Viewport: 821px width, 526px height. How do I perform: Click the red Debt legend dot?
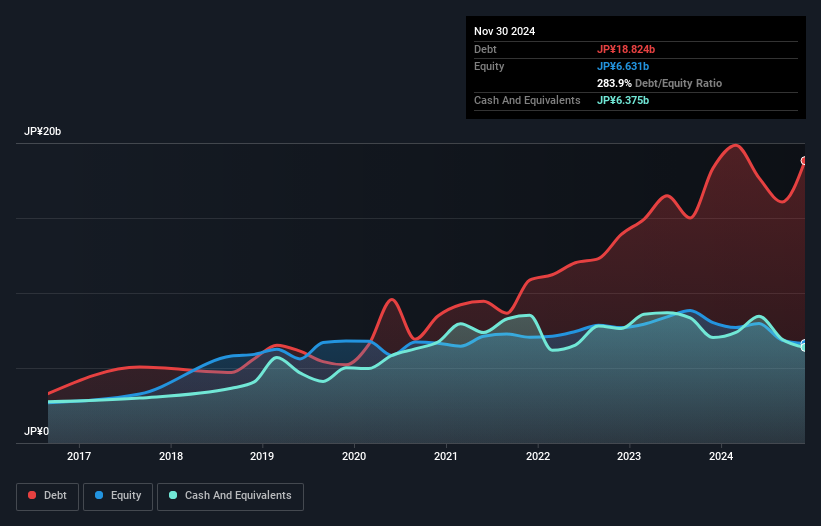tap(32, 495)
